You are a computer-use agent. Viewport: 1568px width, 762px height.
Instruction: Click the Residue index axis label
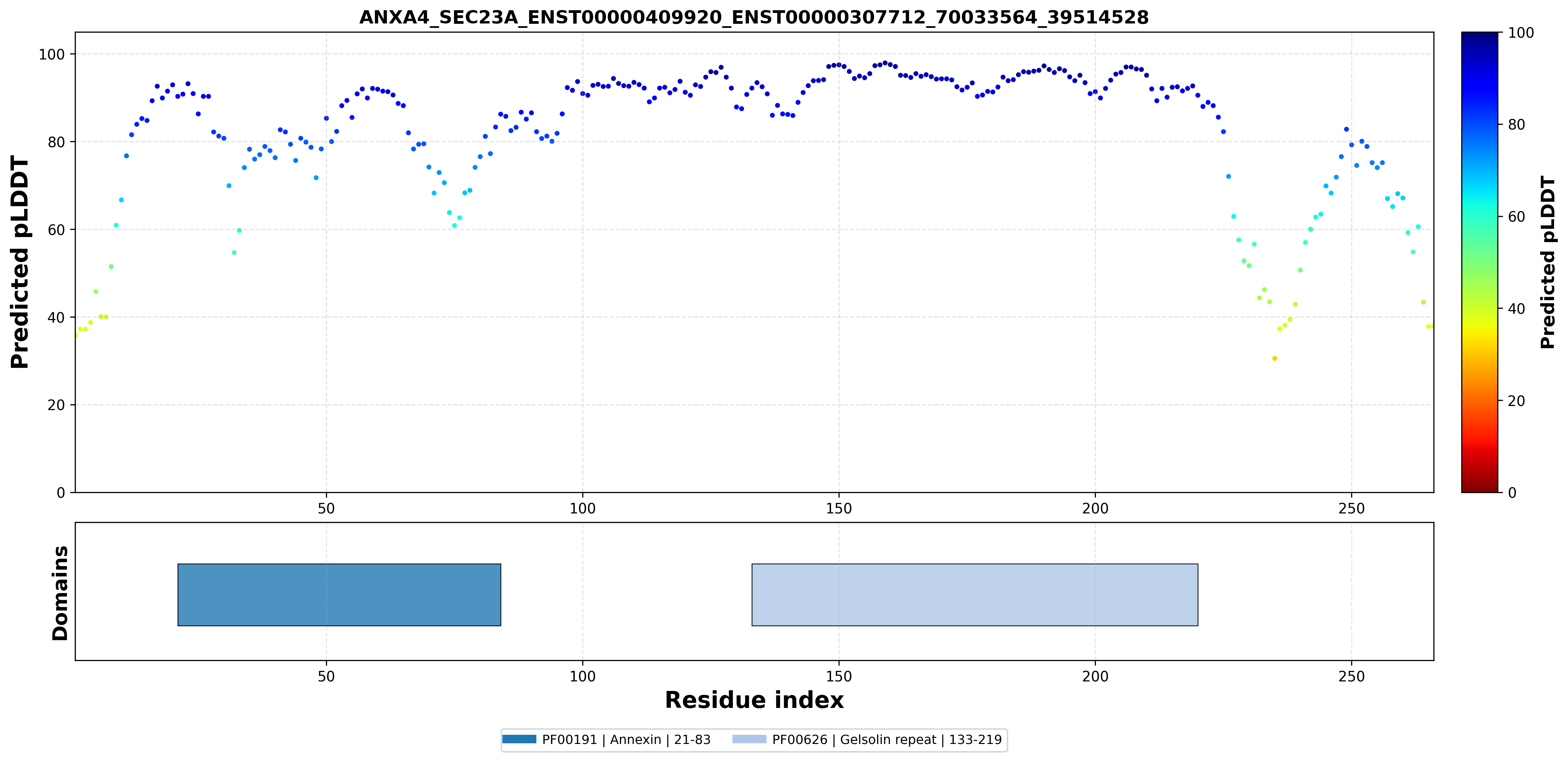tap(754, 700)
